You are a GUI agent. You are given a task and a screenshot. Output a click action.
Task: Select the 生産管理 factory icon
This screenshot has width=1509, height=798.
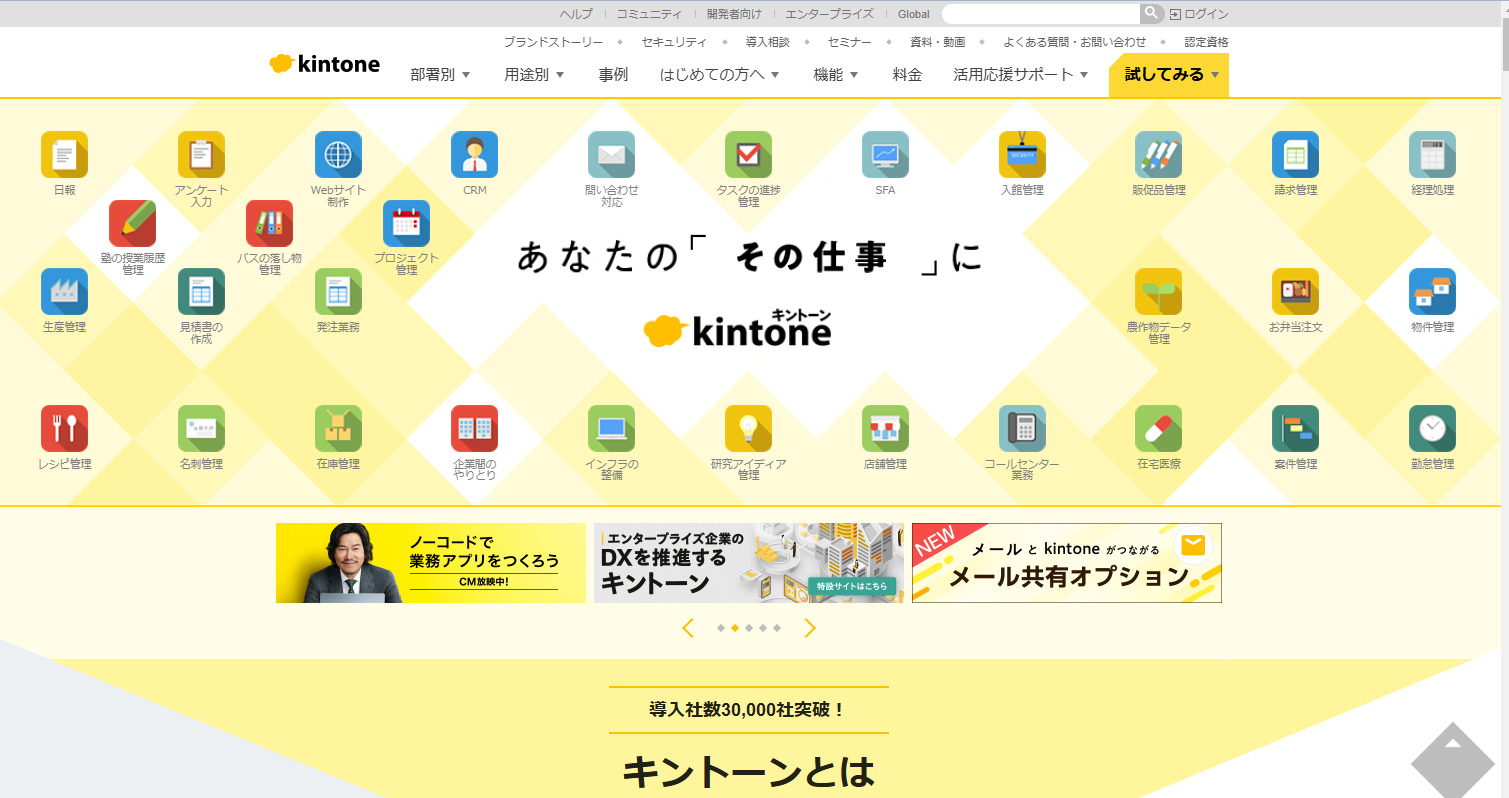(x=64, y=292)
